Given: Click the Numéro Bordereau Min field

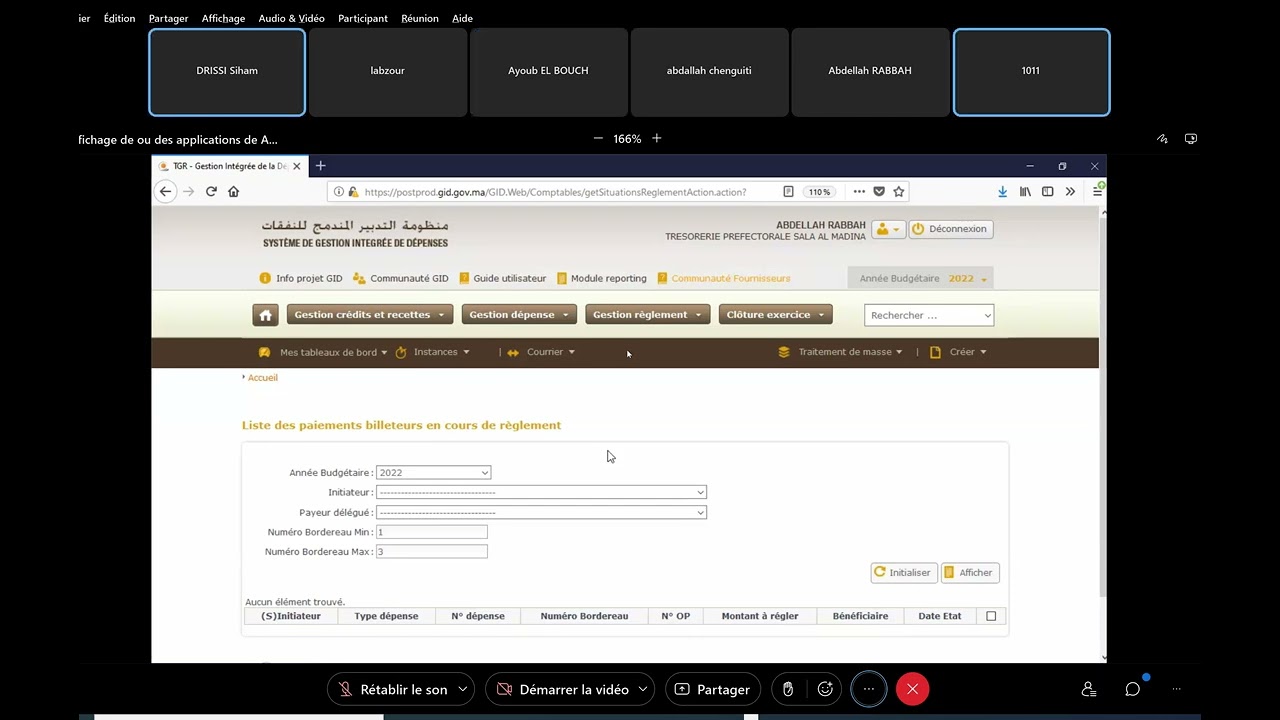Looking at the screenshot, I should (x=432, y=532).
